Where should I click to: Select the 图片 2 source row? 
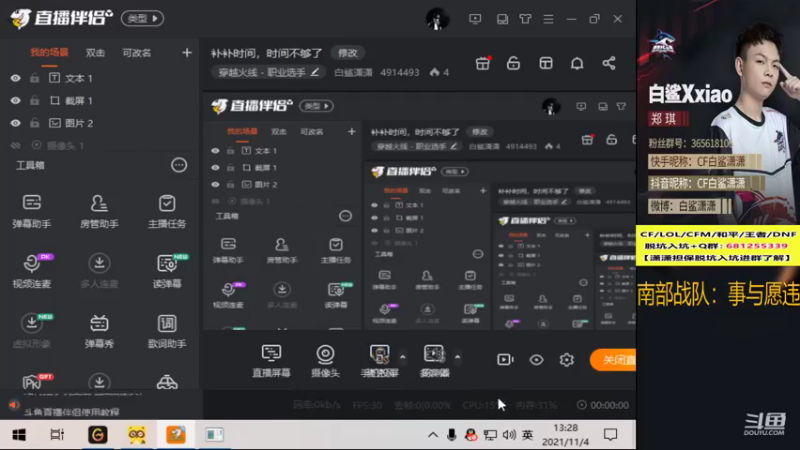(x=99, y=123)
